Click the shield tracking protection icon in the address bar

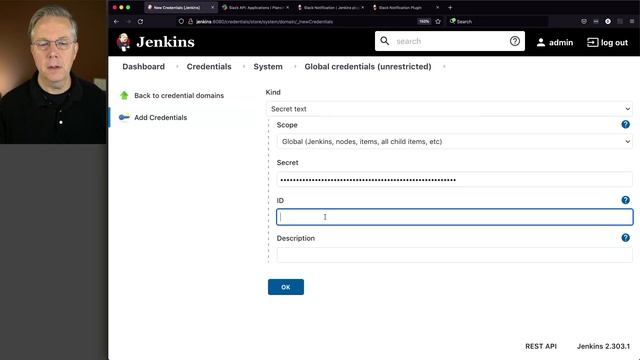point(181,21)
